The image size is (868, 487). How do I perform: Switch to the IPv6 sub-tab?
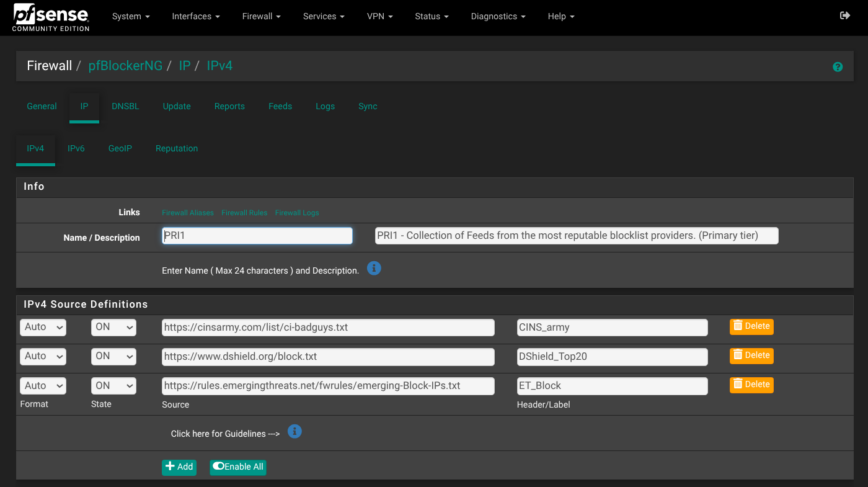76,149
